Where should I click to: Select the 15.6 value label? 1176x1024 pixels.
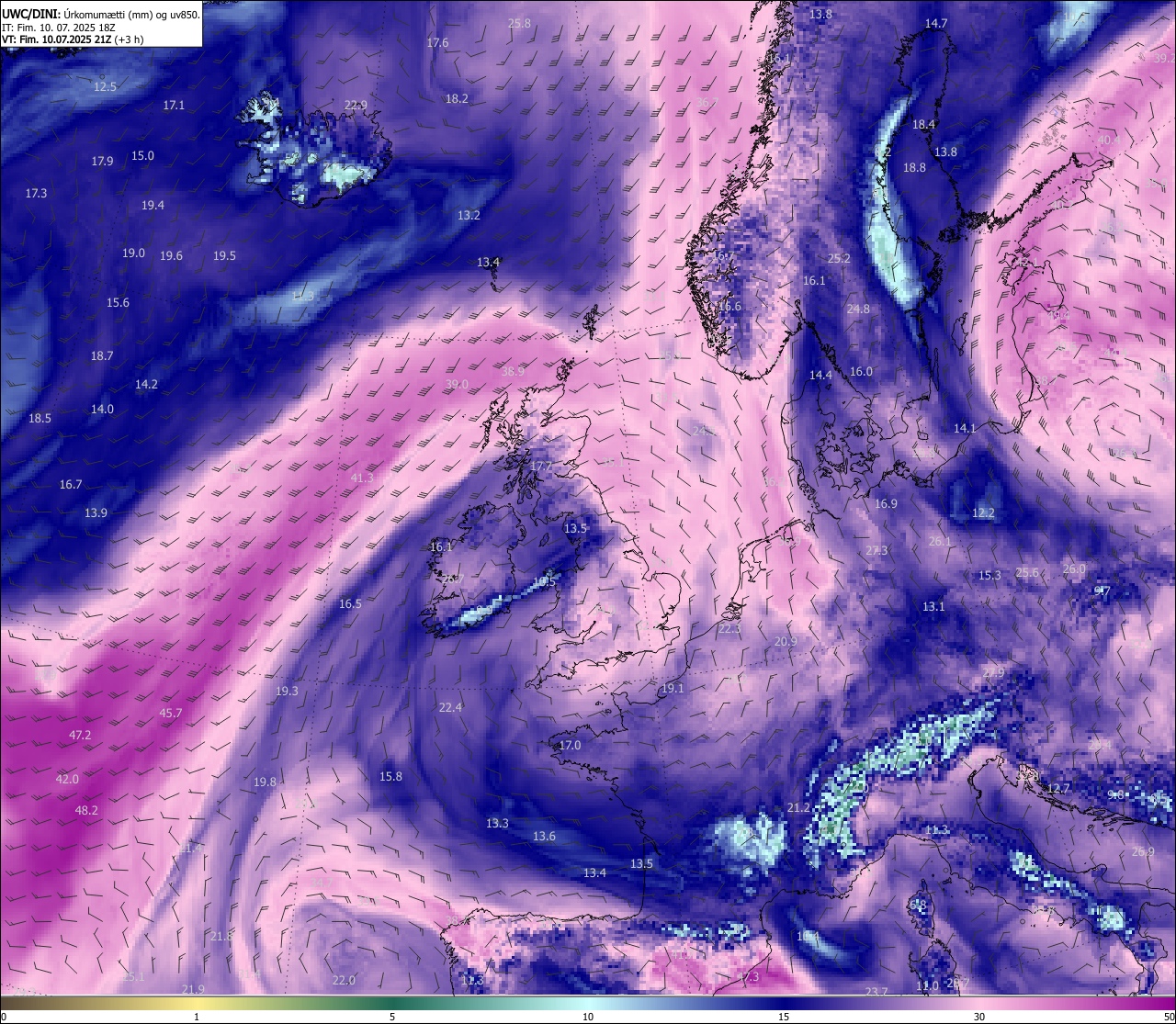118,302
